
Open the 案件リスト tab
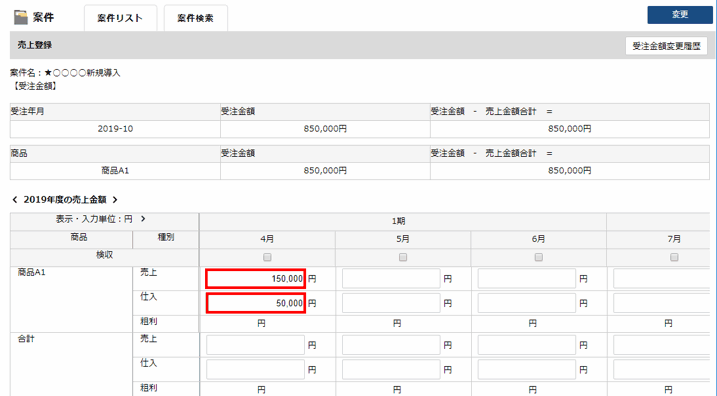[120, 18]
